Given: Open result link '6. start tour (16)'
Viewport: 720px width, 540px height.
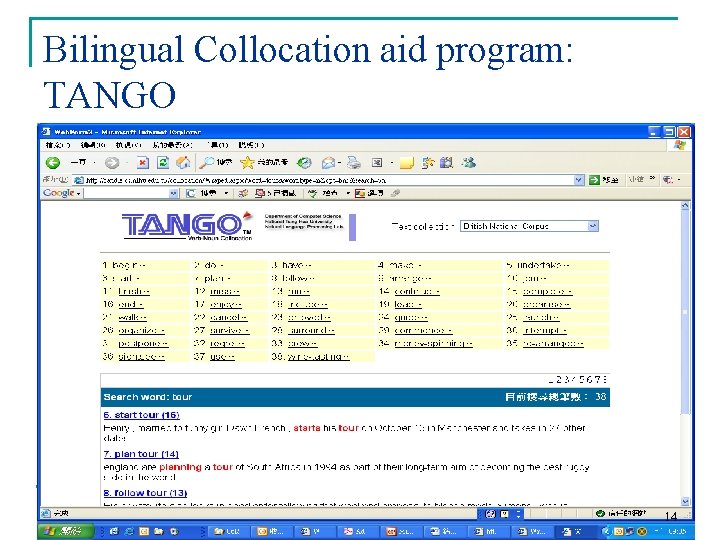Looking at the screenshot, I should [141, 415].
